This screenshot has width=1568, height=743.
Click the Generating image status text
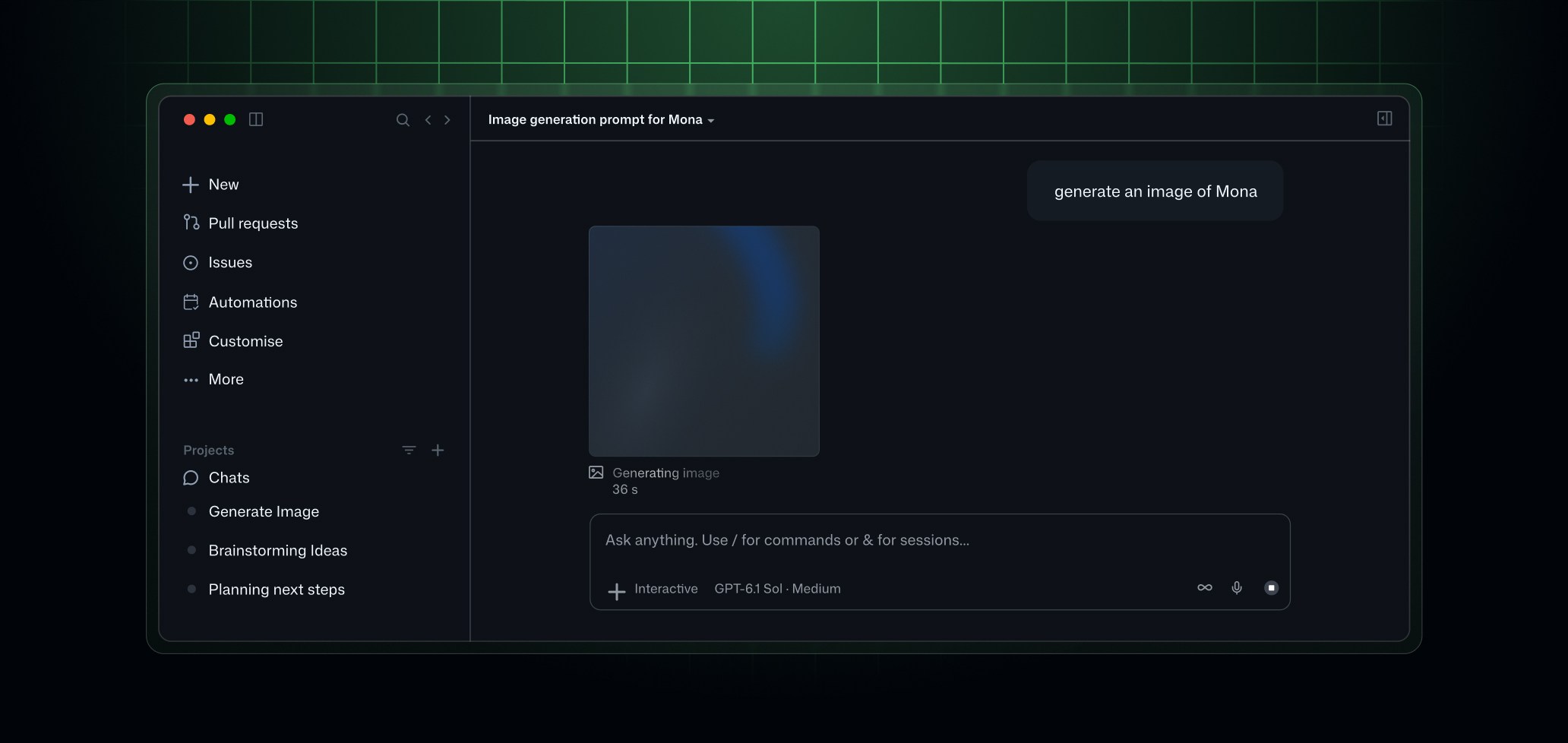click(x=665, y=473)
